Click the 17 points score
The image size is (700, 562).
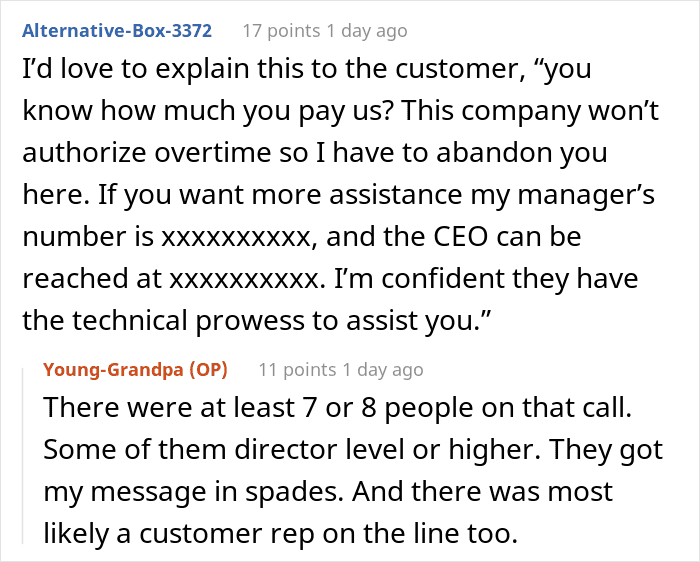pos(279,30)
